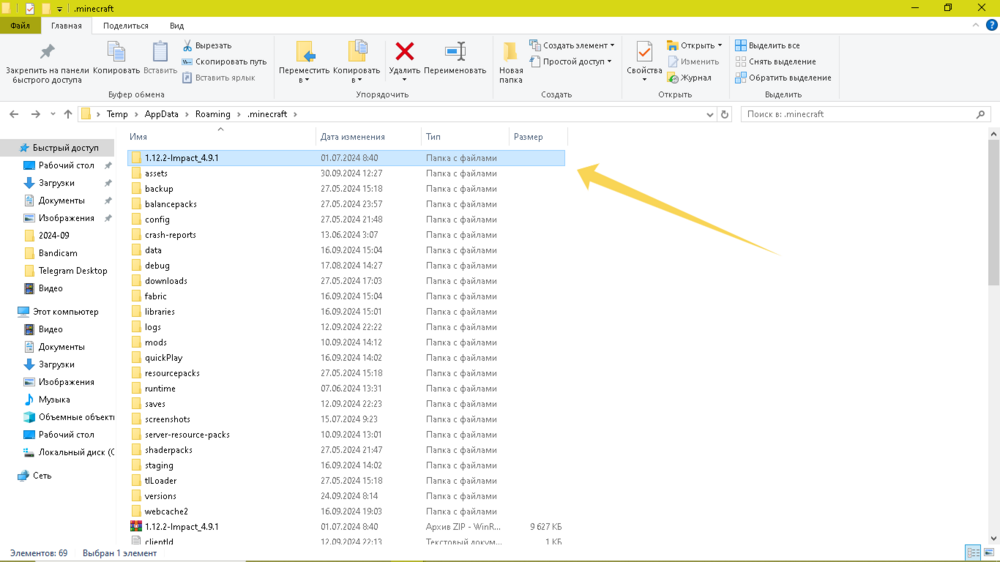Collapse the ribbon with the chevron
The height and width of the screenshot is (562, 1000).
pyautogui.click(x=975, y=25)
